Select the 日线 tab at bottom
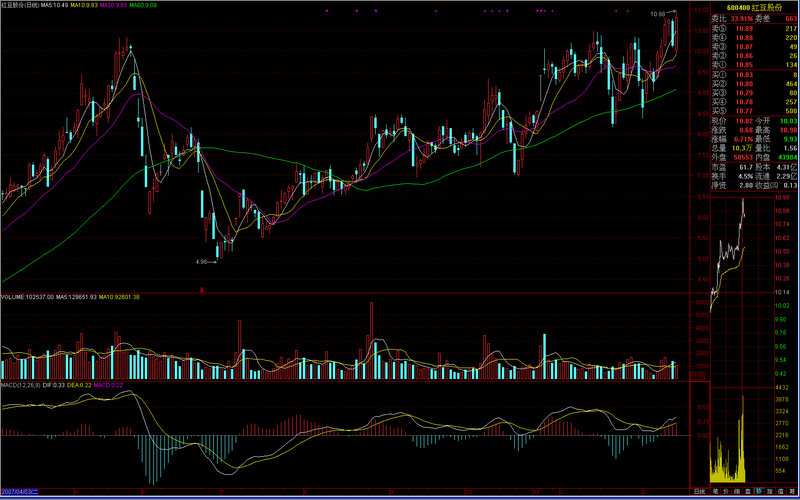The height and width of the screenshot is (500, 800). point(699,493)
